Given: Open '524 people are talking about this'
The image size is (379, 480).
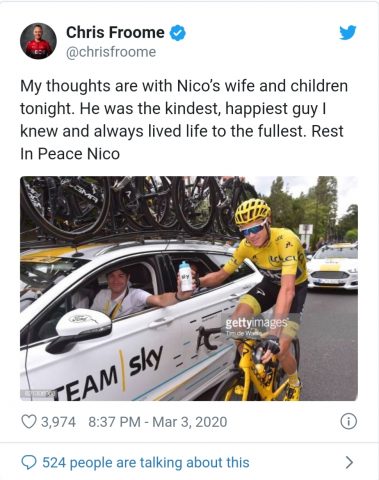Looking at the screenshot, I should [146, 463].
